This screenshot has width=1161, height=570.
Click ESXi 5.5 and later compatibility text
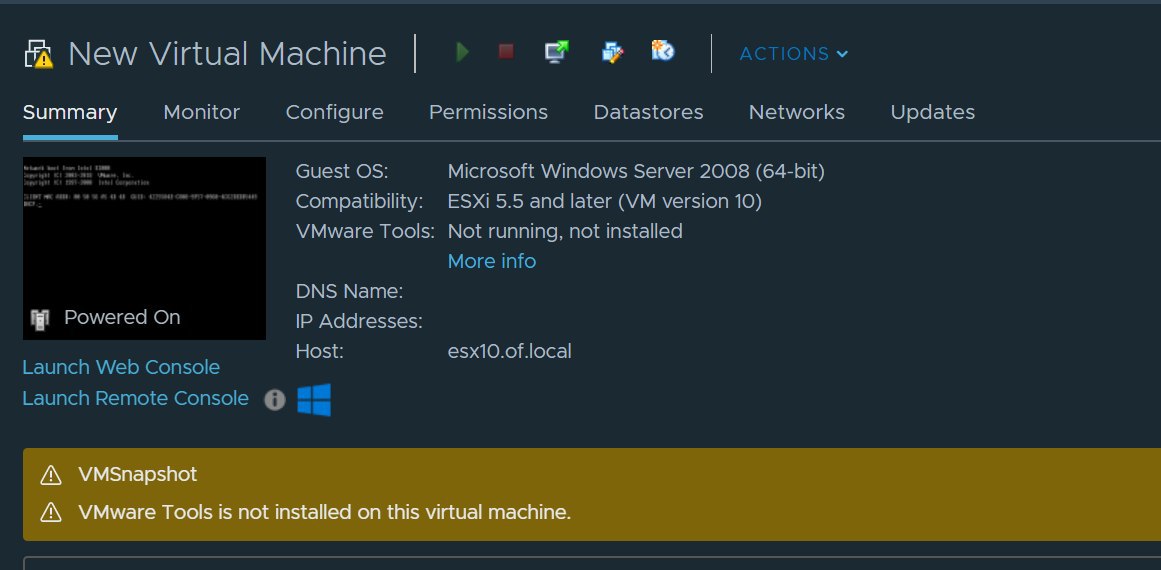[605, 201]
